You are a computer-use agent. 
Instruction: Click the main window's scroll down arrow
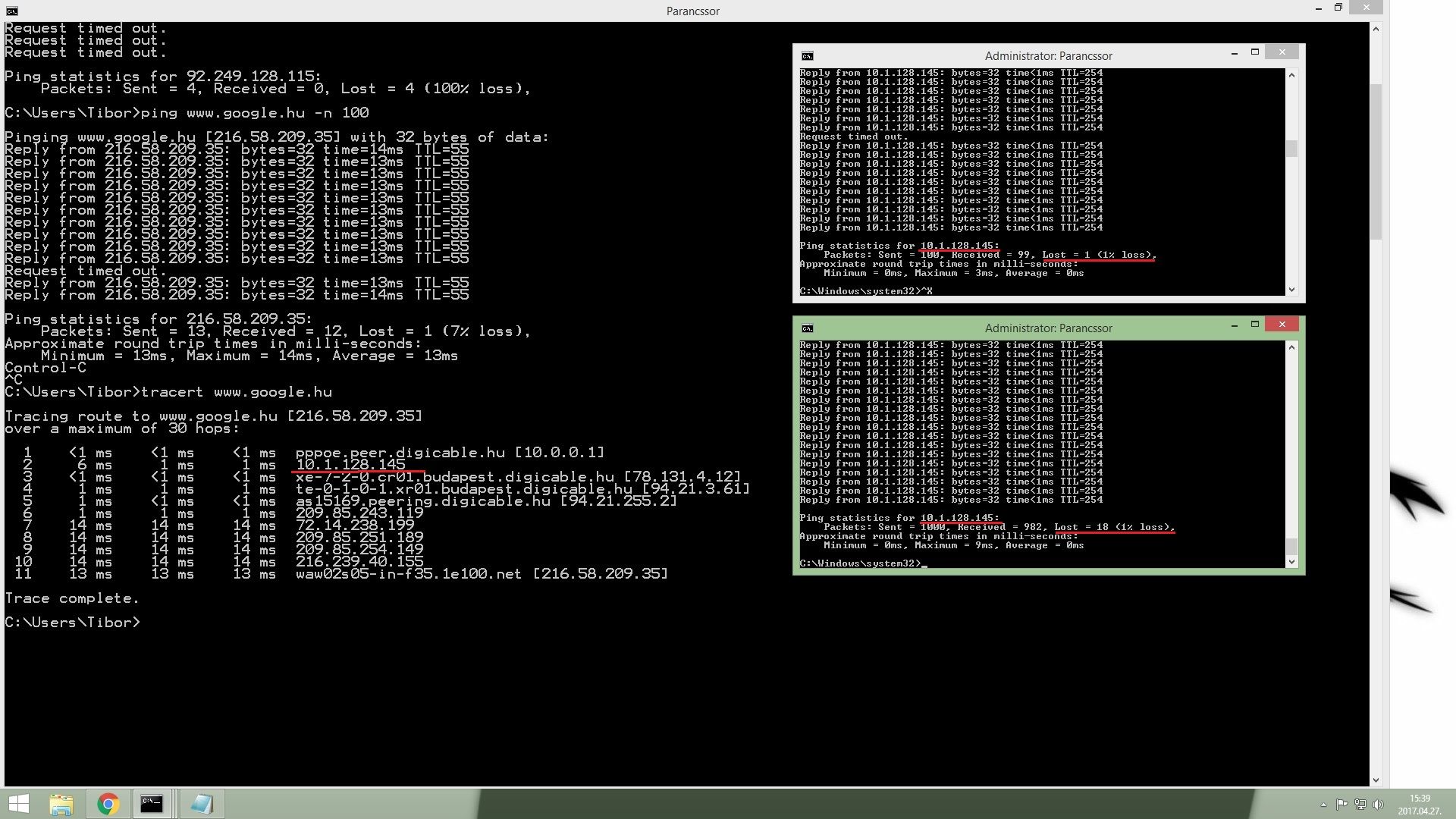(1376, 780)
